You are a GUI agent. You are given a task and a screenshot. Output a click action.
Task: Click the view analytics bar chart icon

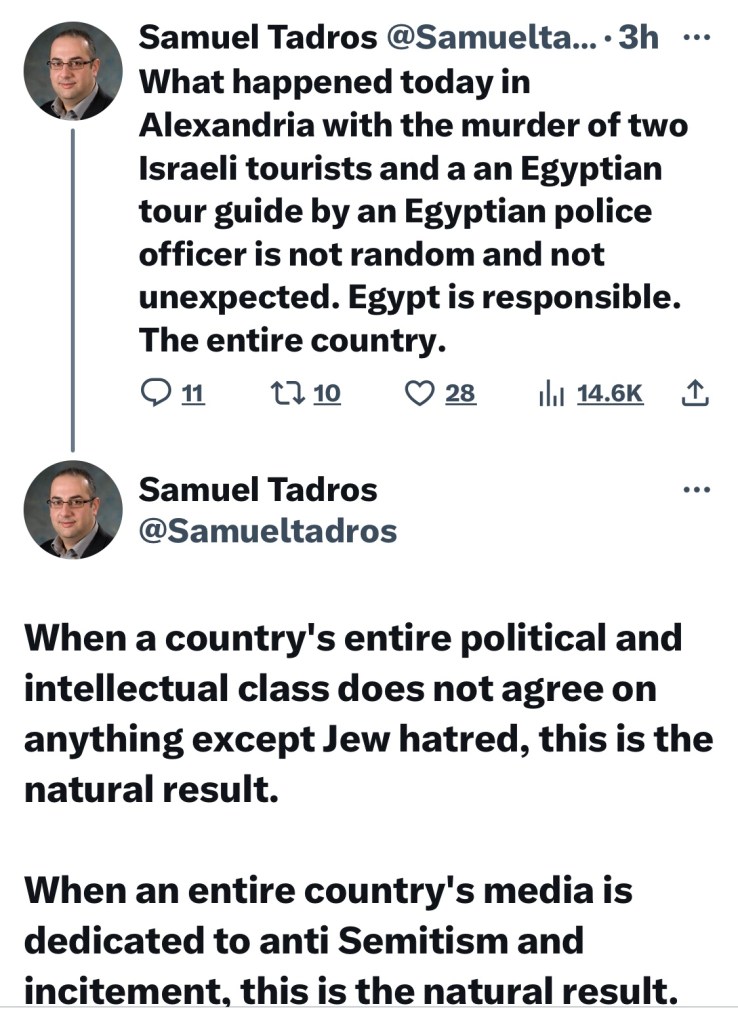pyautogui.click(x=550, y=394)
